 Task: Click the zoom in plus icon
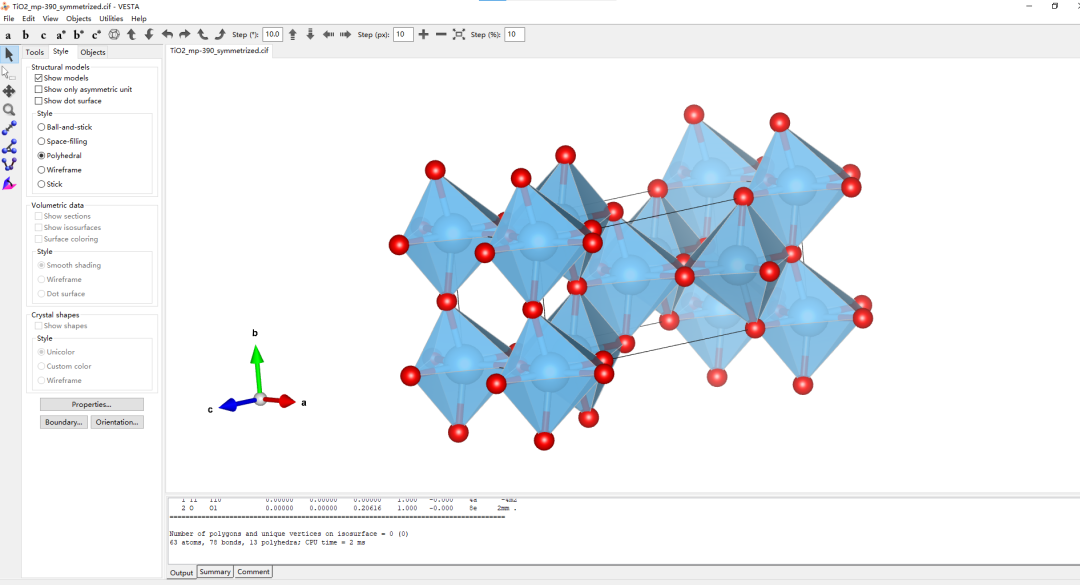424,35
